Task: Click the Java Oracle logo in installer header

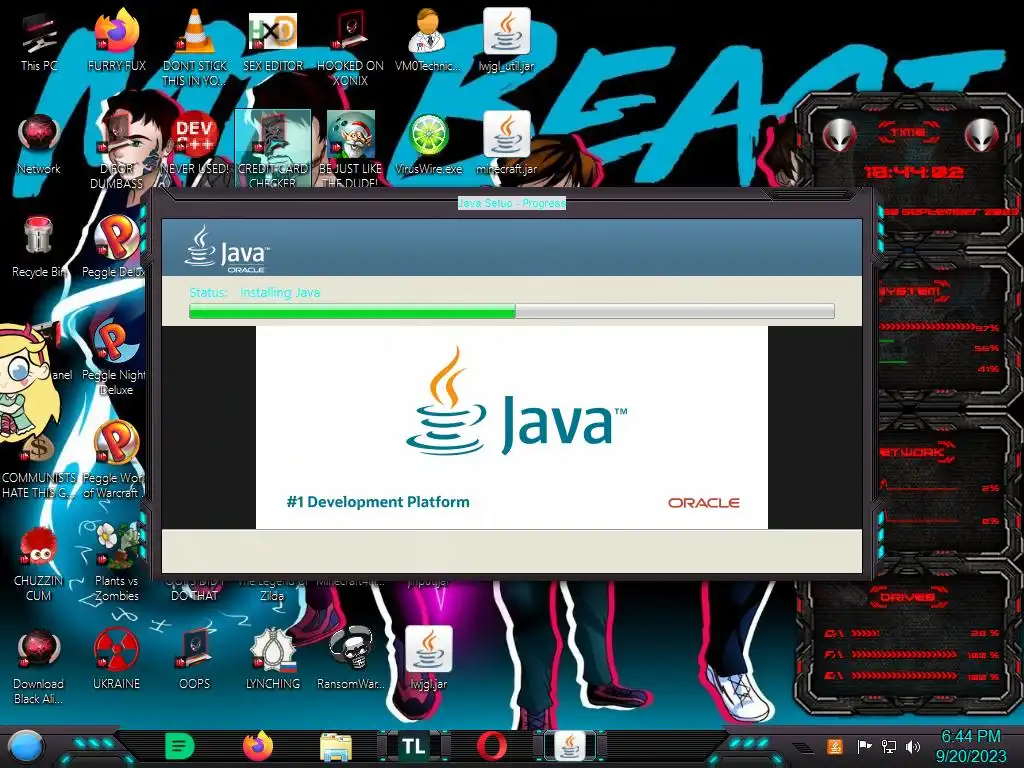Action: click(227, 249)
